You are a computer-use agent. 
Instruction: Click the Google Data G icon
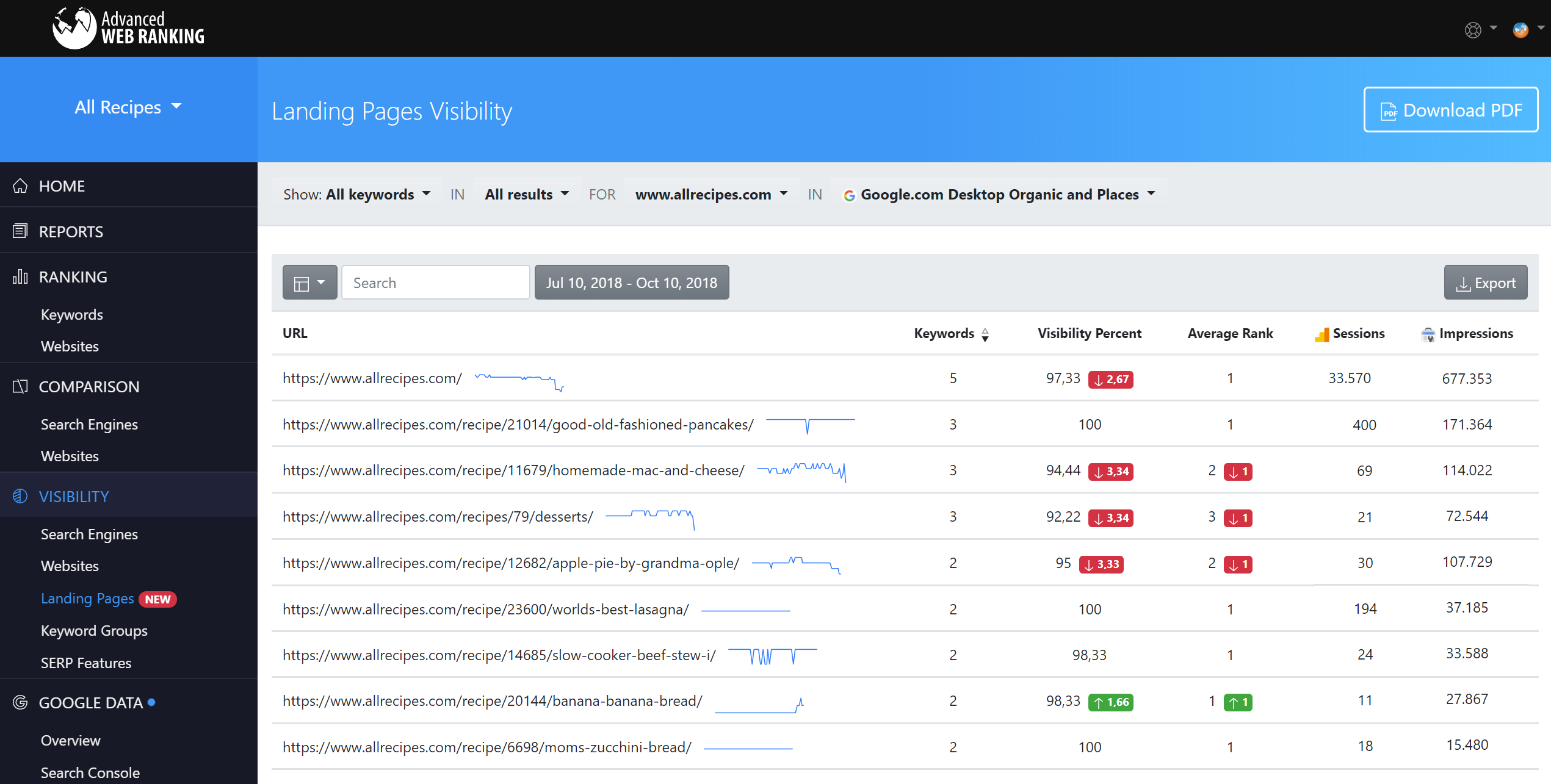[20, 702]
